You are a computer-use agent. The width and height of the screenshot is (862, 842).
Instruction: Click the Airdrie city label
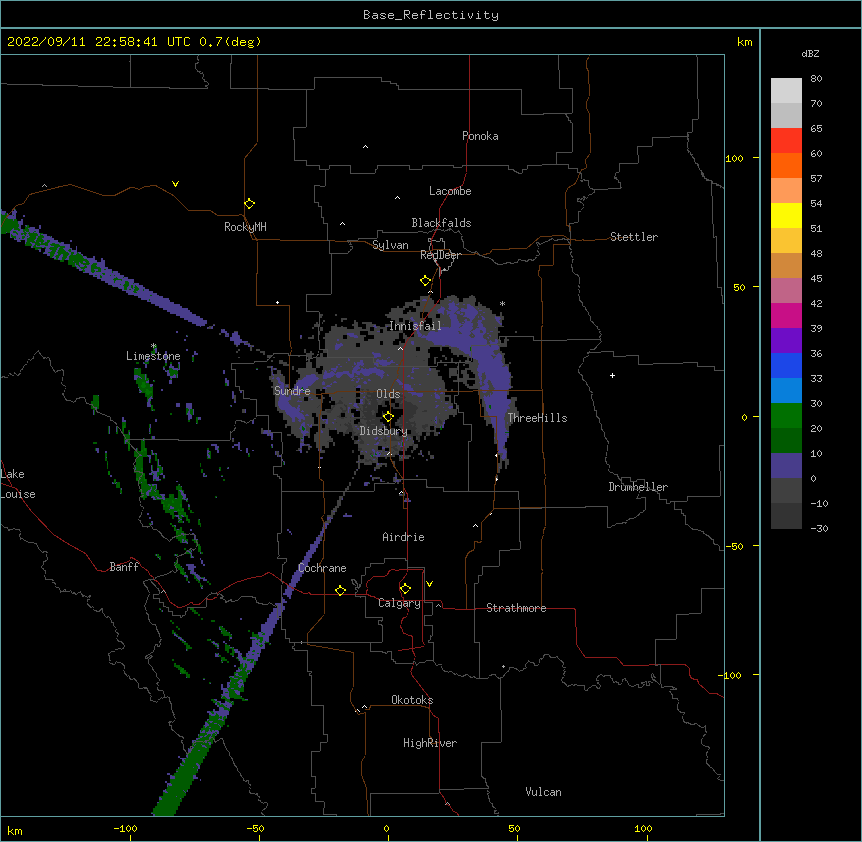pos(403,537)
